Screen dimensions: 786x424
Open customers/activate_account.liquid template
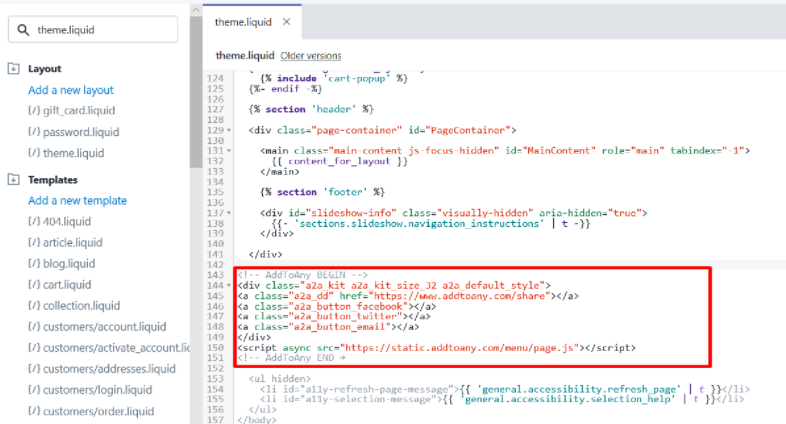[x=116, y=348]
